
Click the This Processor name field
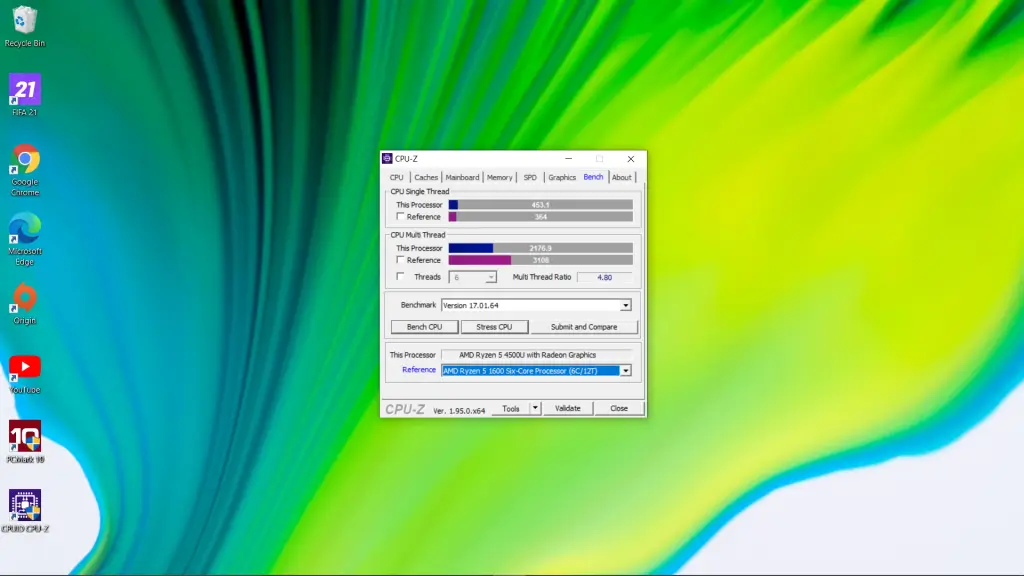pyautogui.click(x=536, y=355)
